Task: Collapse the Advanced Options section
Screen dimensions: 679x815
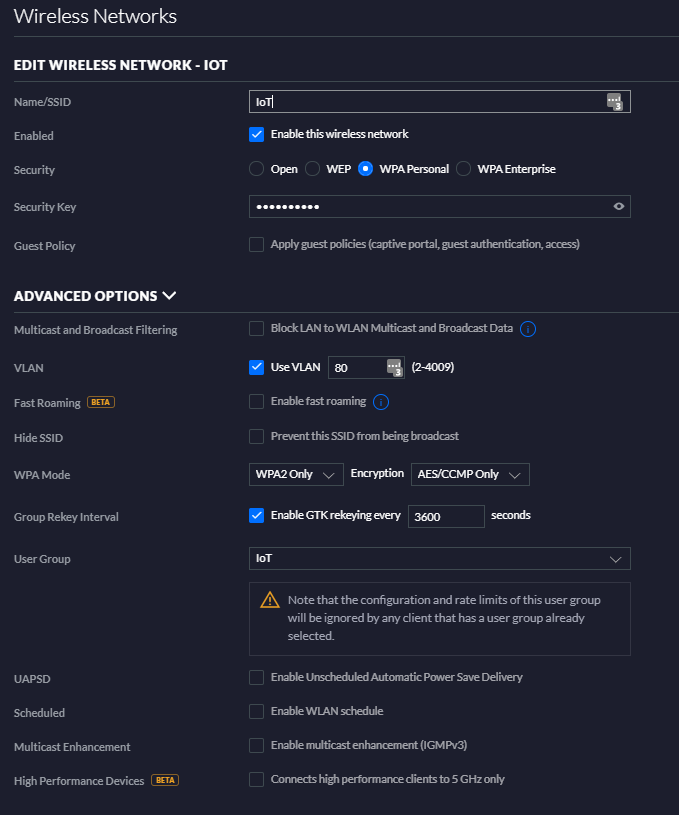Action: point(169,296)
